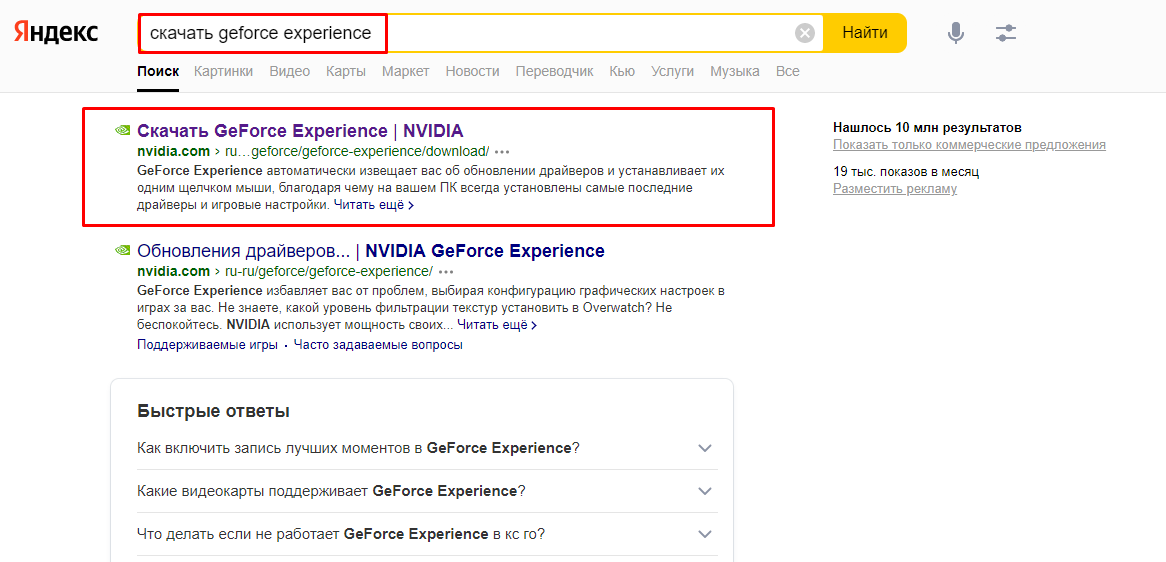Select the Поиск tab

(x=158, y=71)
